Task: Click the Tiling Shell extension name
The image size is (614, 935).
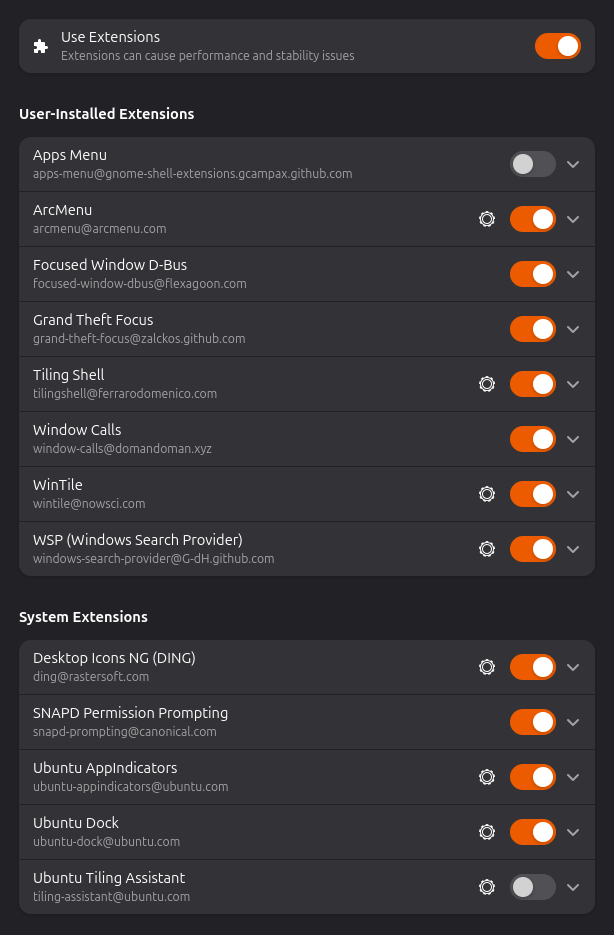Action: (69, 375)
